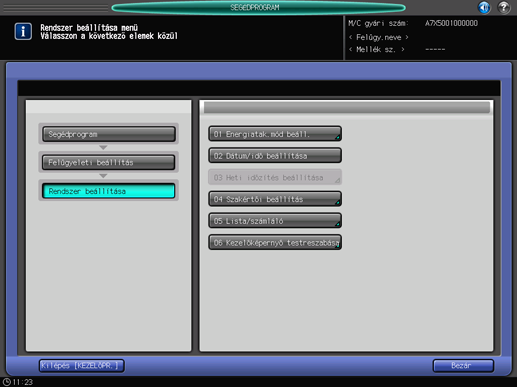Viewport: 517px width, 387px height.
Task: Select the greyed-out 03 Heti időzítés beállítása
Action: tap(275, 177)
